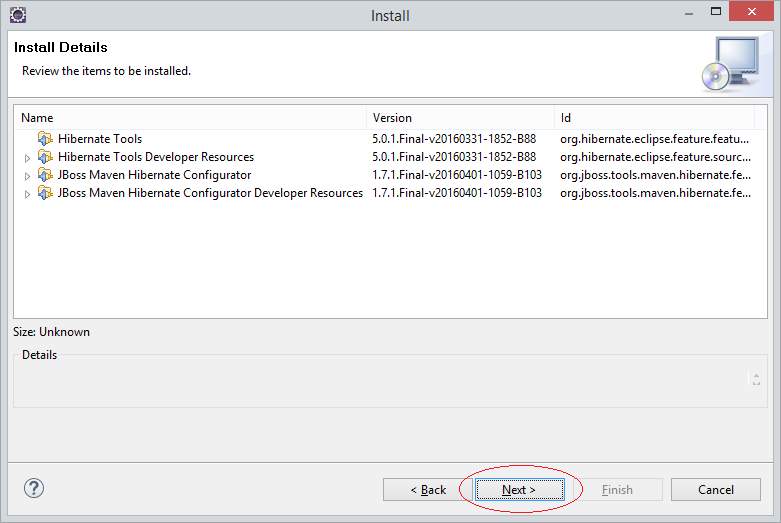This screenshot has width=781, height=523.
Task: Click the org.hibernate.eclipse.feature.featu... id cell
Action: (x=654, y=139)
